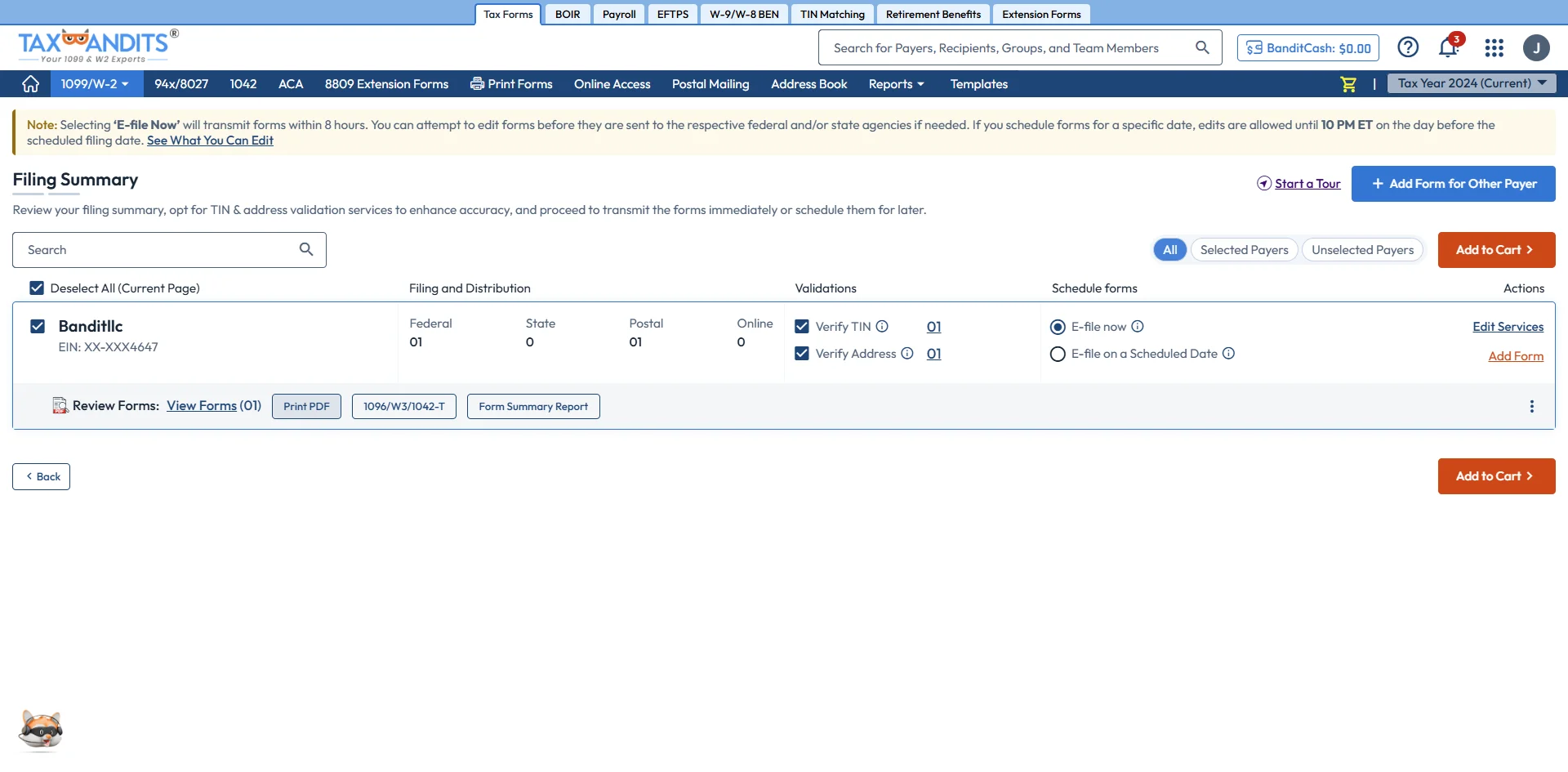Open the apps grid menu
1568x772 pixels.
[x=1494, y=48]
